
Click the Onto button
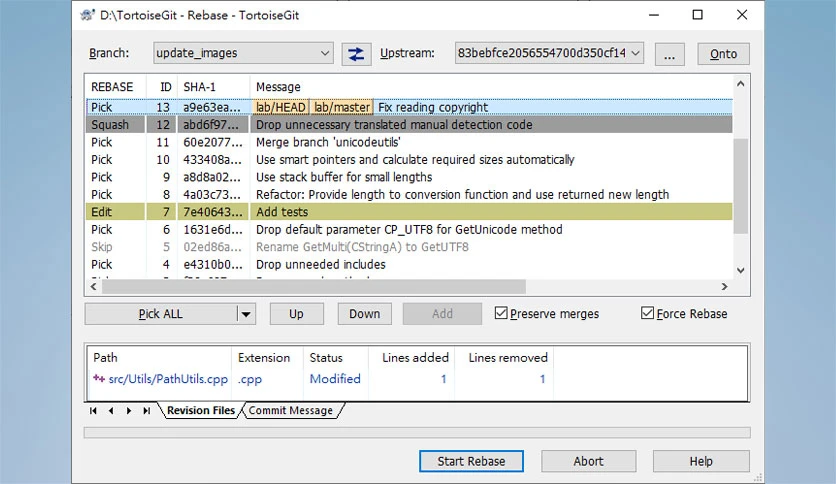point(724,54)
